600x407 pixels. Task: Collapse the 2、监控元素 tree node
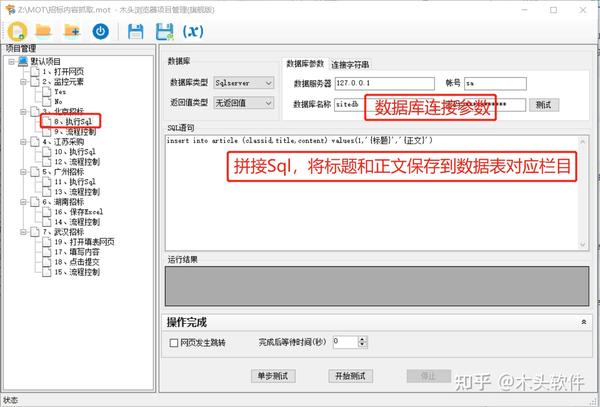pos(23,81)
